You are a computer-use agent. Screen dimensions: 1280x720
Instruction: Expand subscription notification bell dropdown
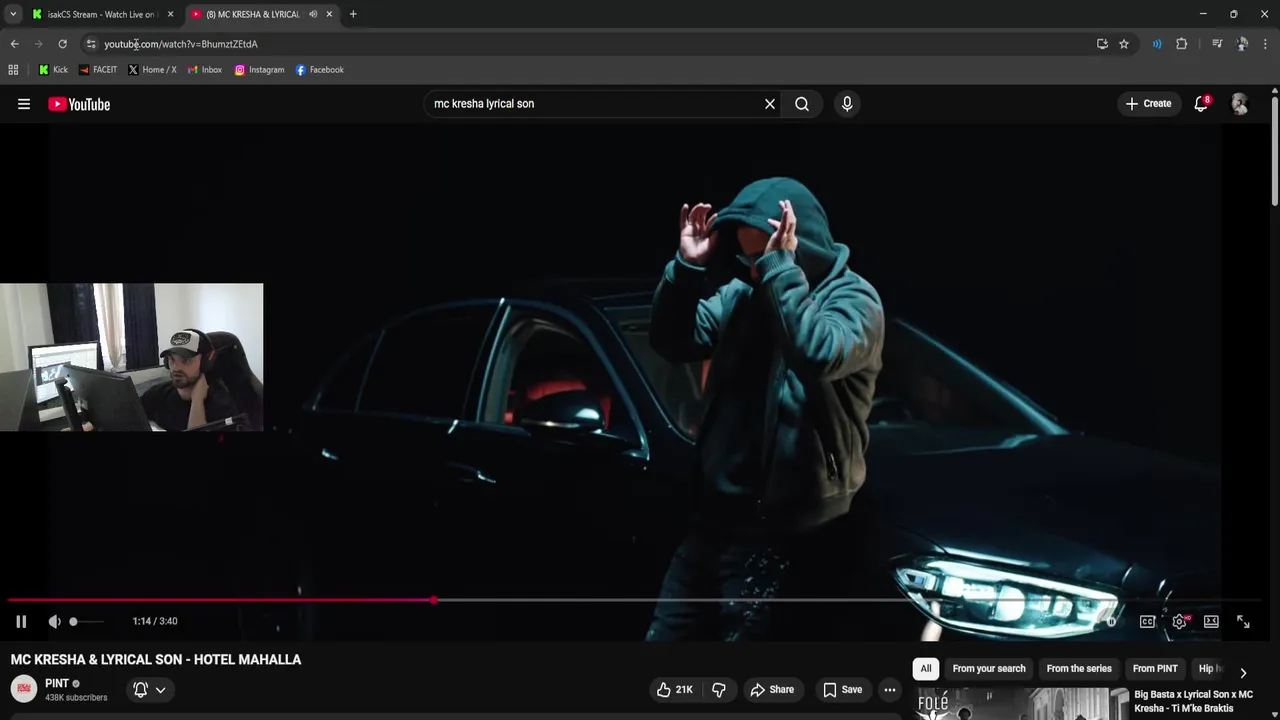[149, 689]
